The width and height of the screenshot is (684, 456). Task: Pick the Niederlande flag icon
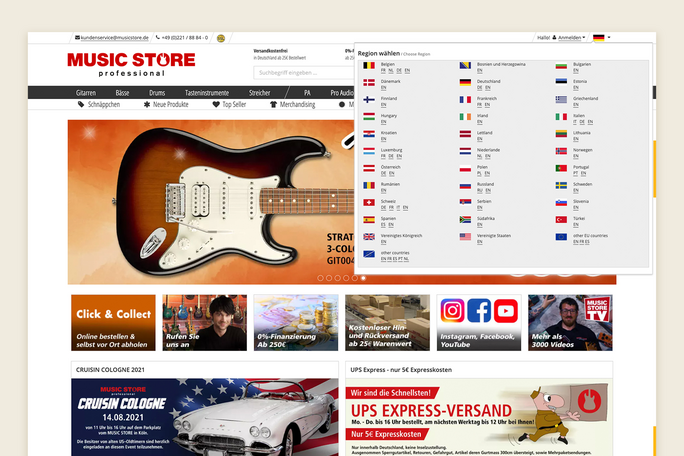[x=465, y=151]
